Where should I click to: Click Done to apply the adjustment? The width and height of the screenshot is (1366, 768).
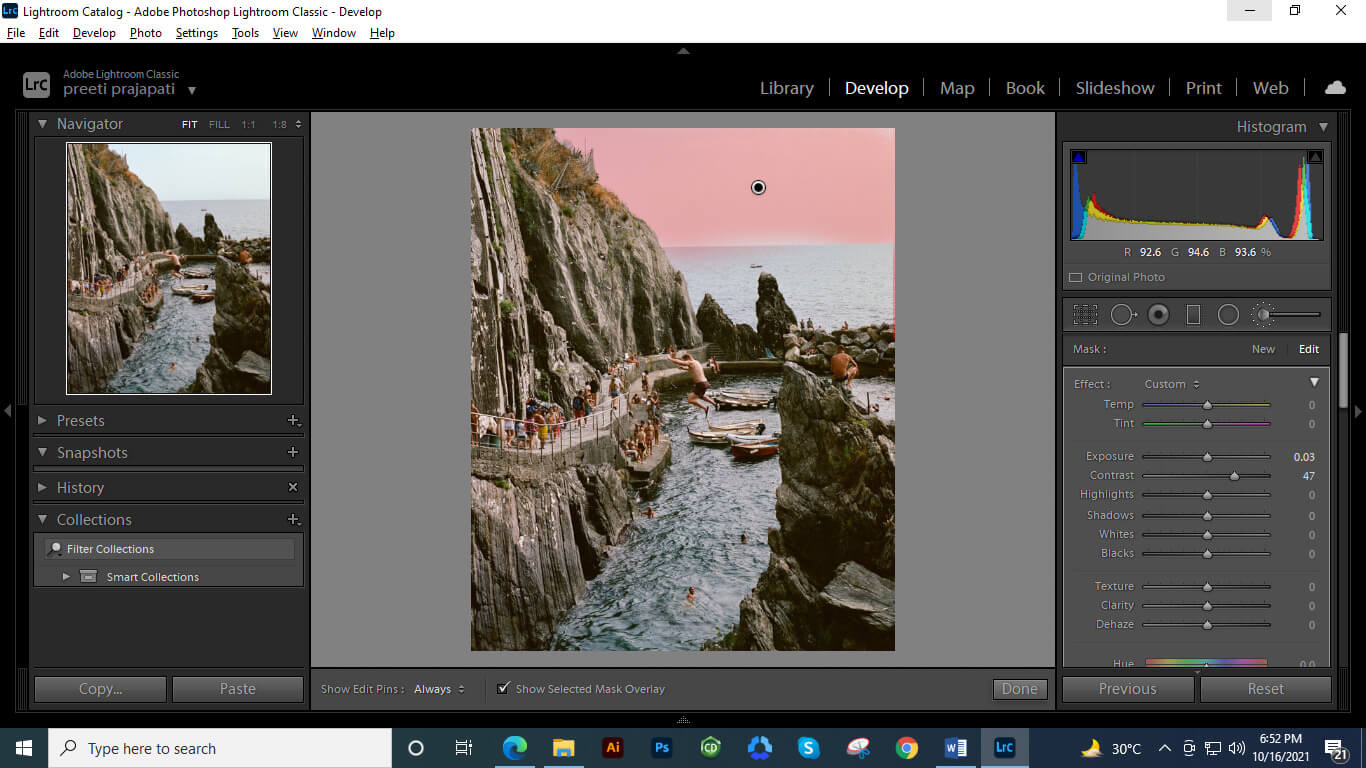click(1019, 688)
